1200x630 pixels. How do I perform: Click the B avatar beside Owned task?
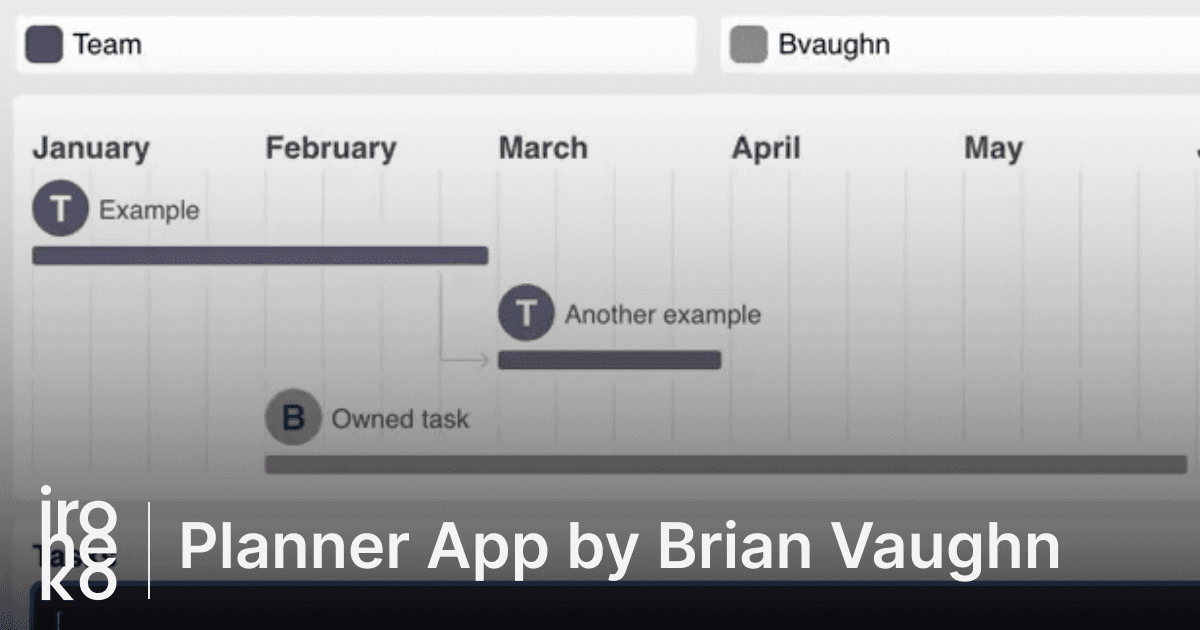coord(293,418)
